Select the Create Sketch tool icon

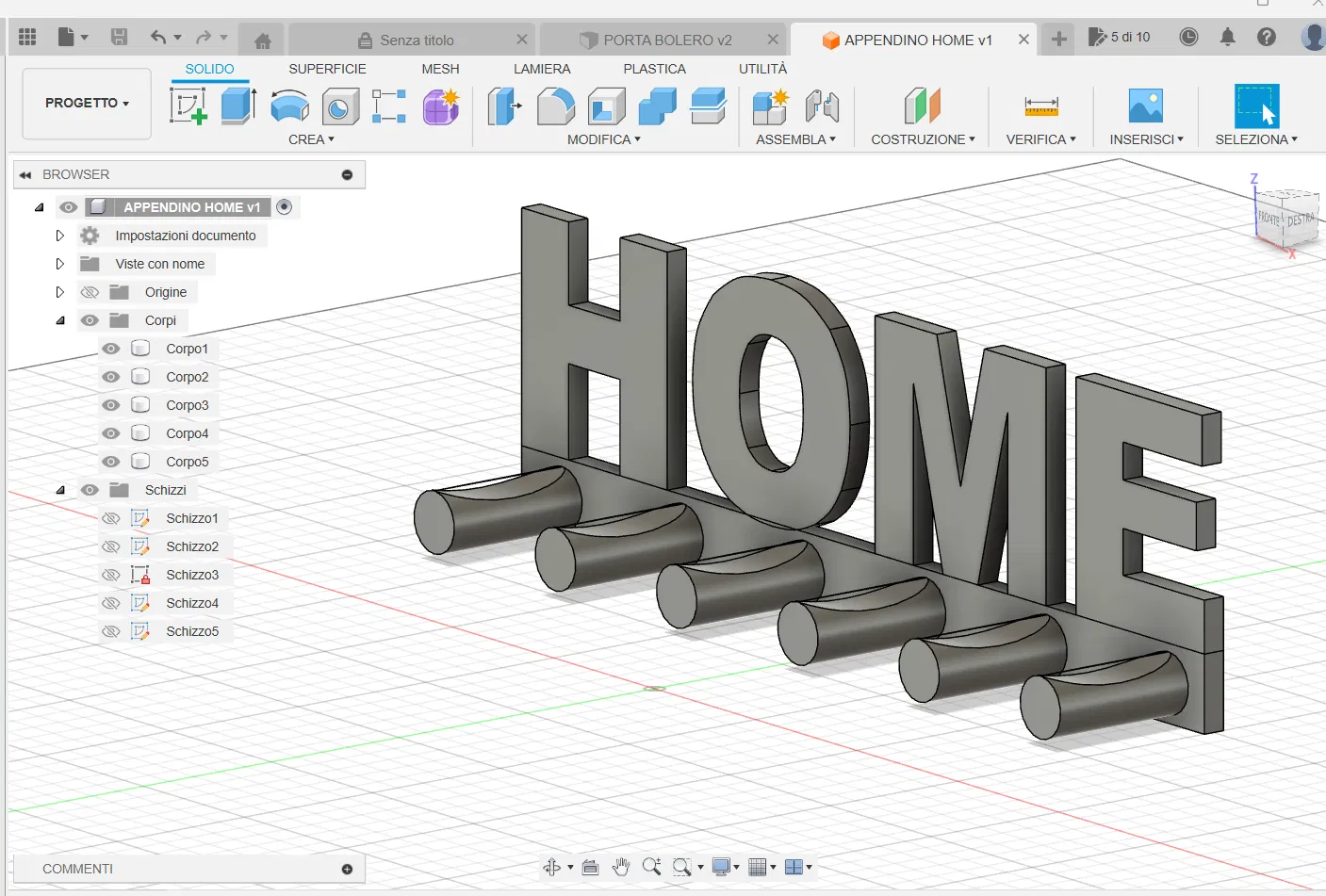[x=188, y=106]
